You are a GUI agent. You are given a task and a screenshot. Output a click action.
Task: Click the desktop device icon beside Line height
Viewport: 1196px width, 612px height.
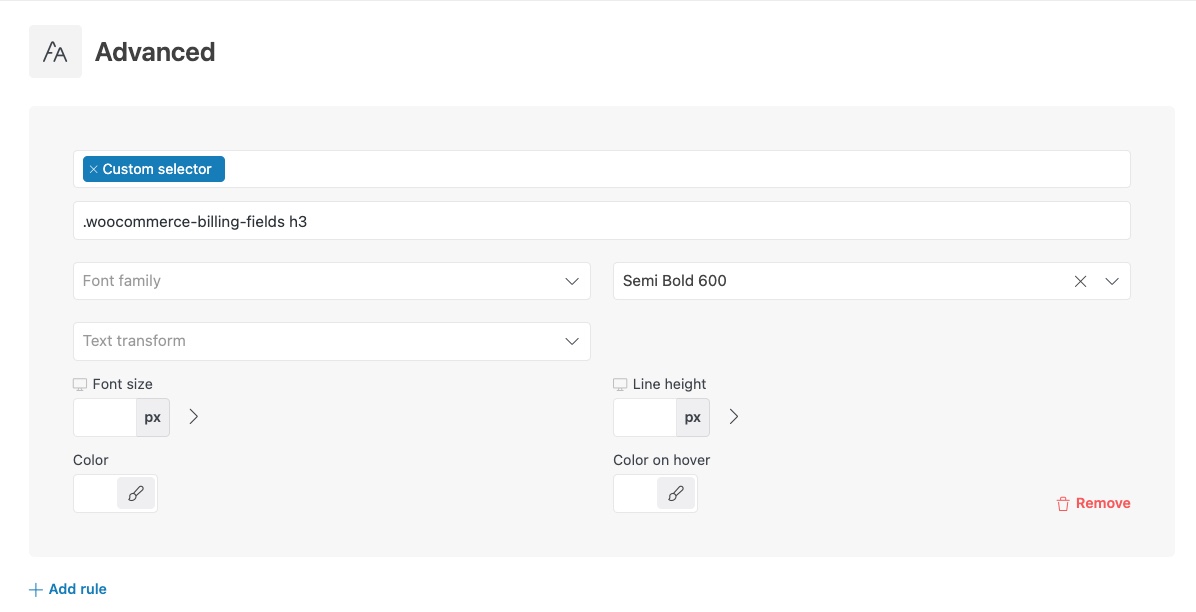[620, 384]
